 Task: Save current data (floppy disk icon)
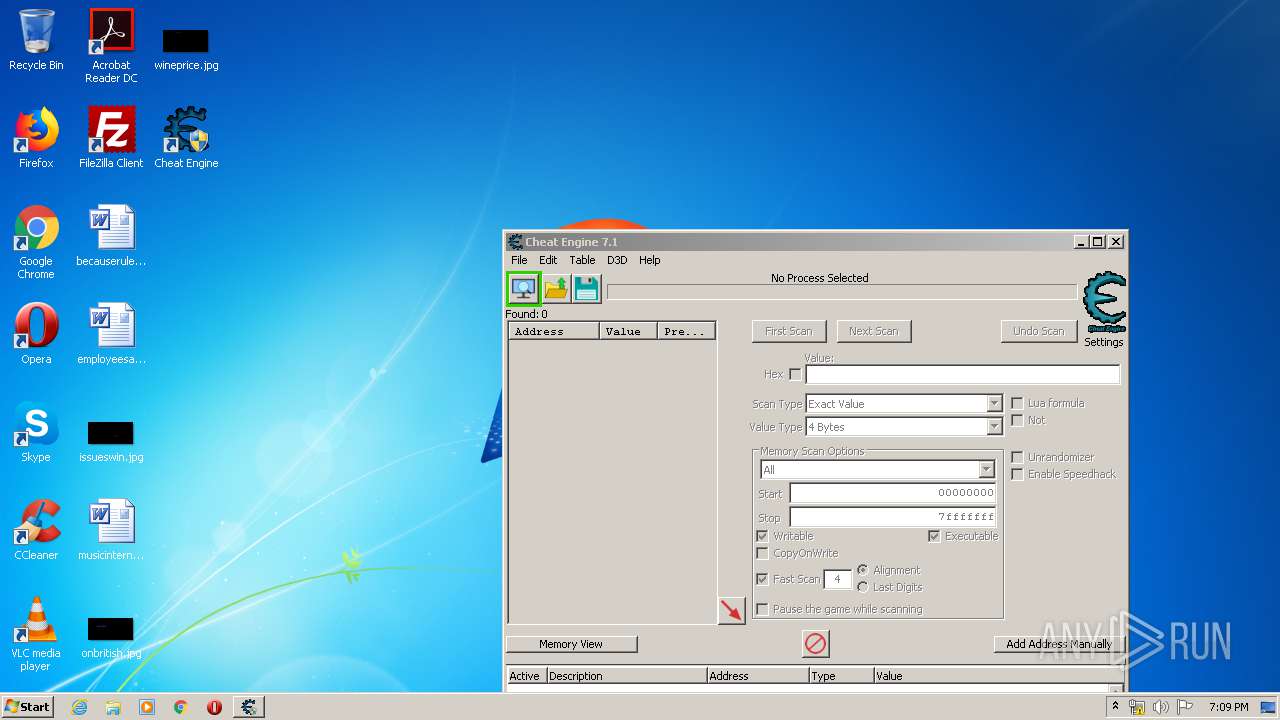(x=587, y=289)
